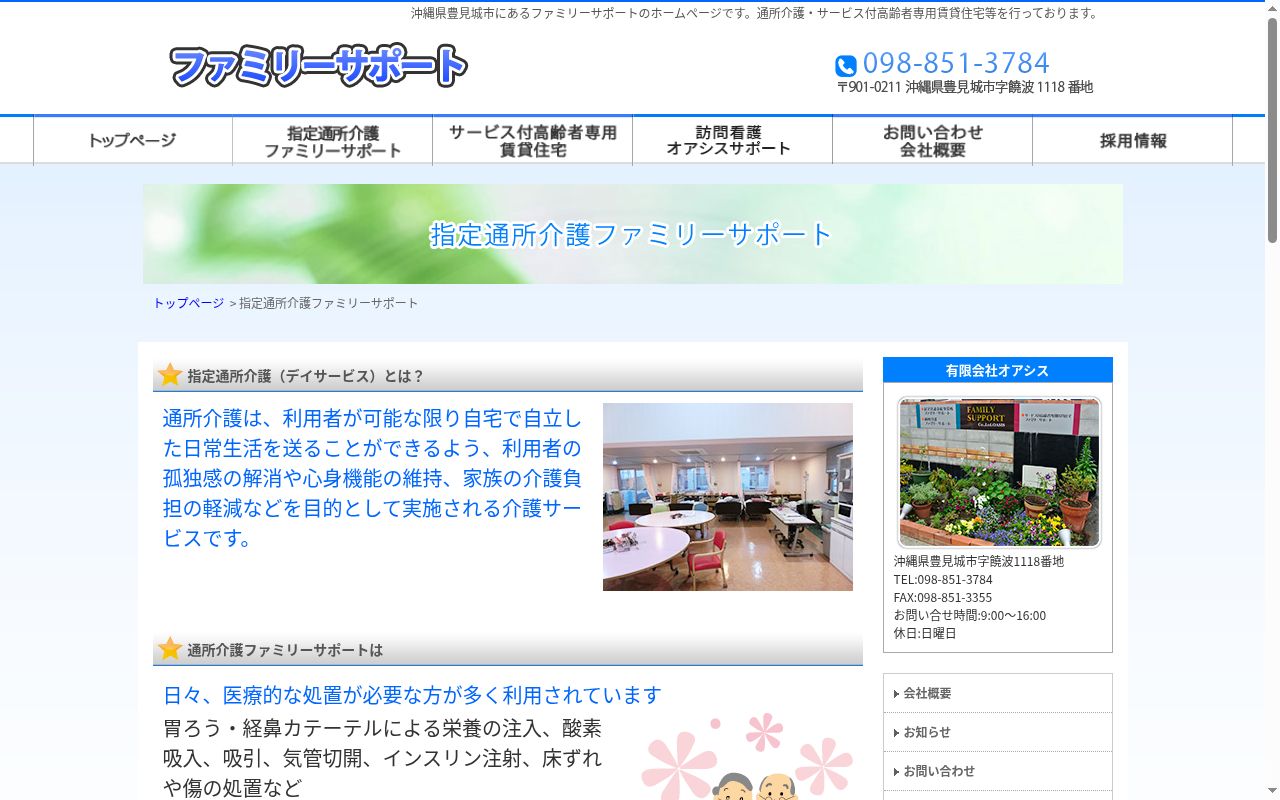The image size is (1280, 800).
Task: Open the お知らせ sidebar link
Action: tap(998, 732)
